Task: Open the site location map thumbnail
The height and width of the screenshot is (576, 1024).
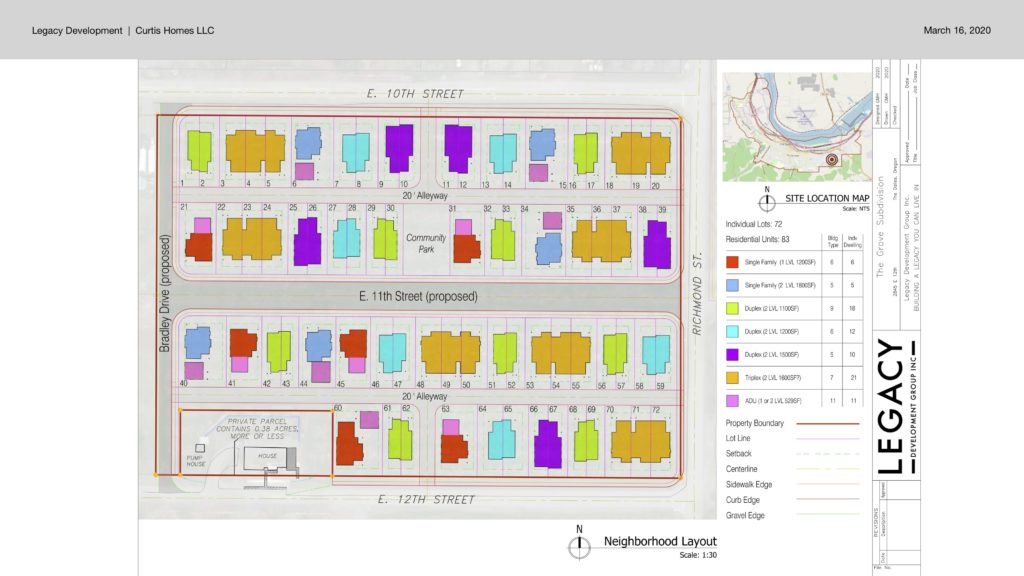Action: pos(797,127)
